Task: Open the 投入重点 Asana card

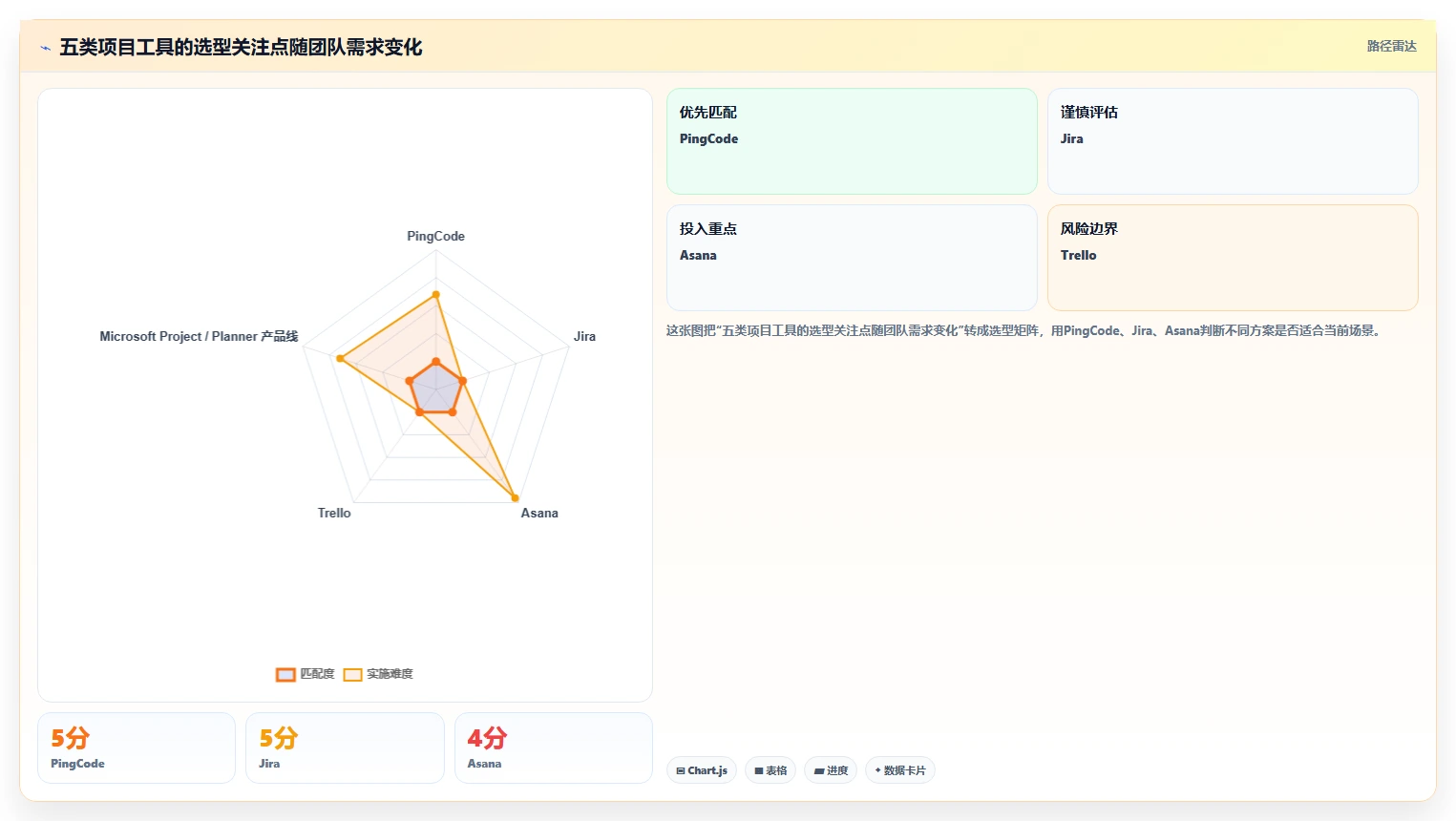Action: coord(852,258)
